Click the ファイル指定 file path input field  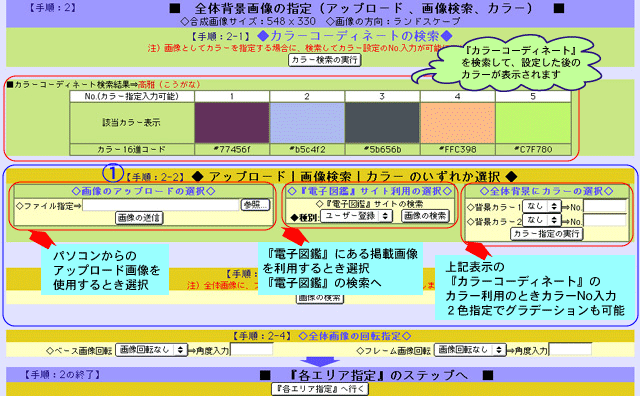click(160, 205)
